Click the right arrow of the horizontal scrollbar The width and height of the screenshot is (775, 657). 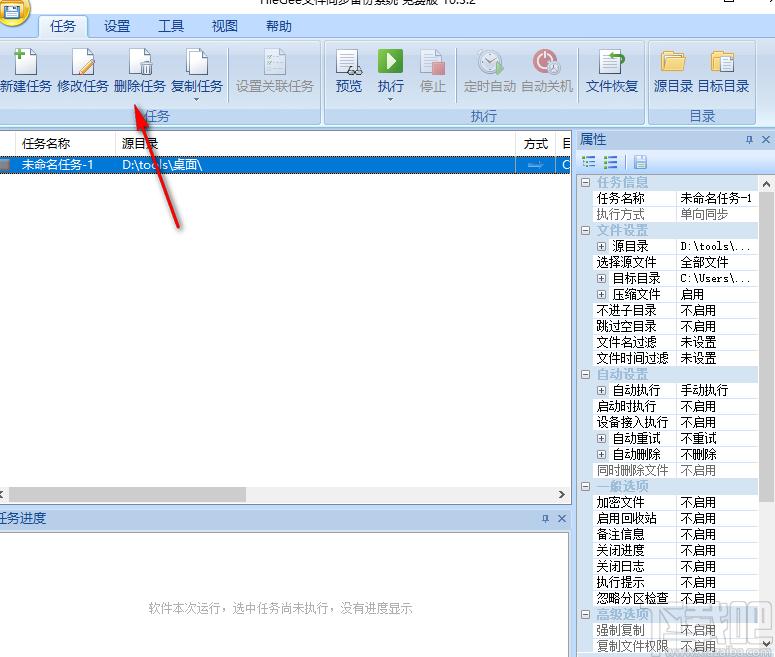pos(561,494)
